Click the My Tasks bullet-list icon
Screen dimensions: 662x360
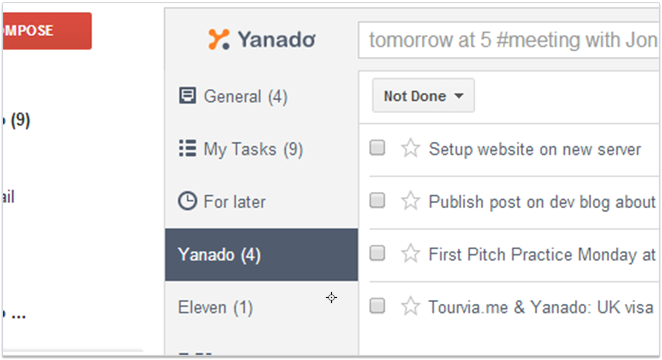(x=187, y=148)
